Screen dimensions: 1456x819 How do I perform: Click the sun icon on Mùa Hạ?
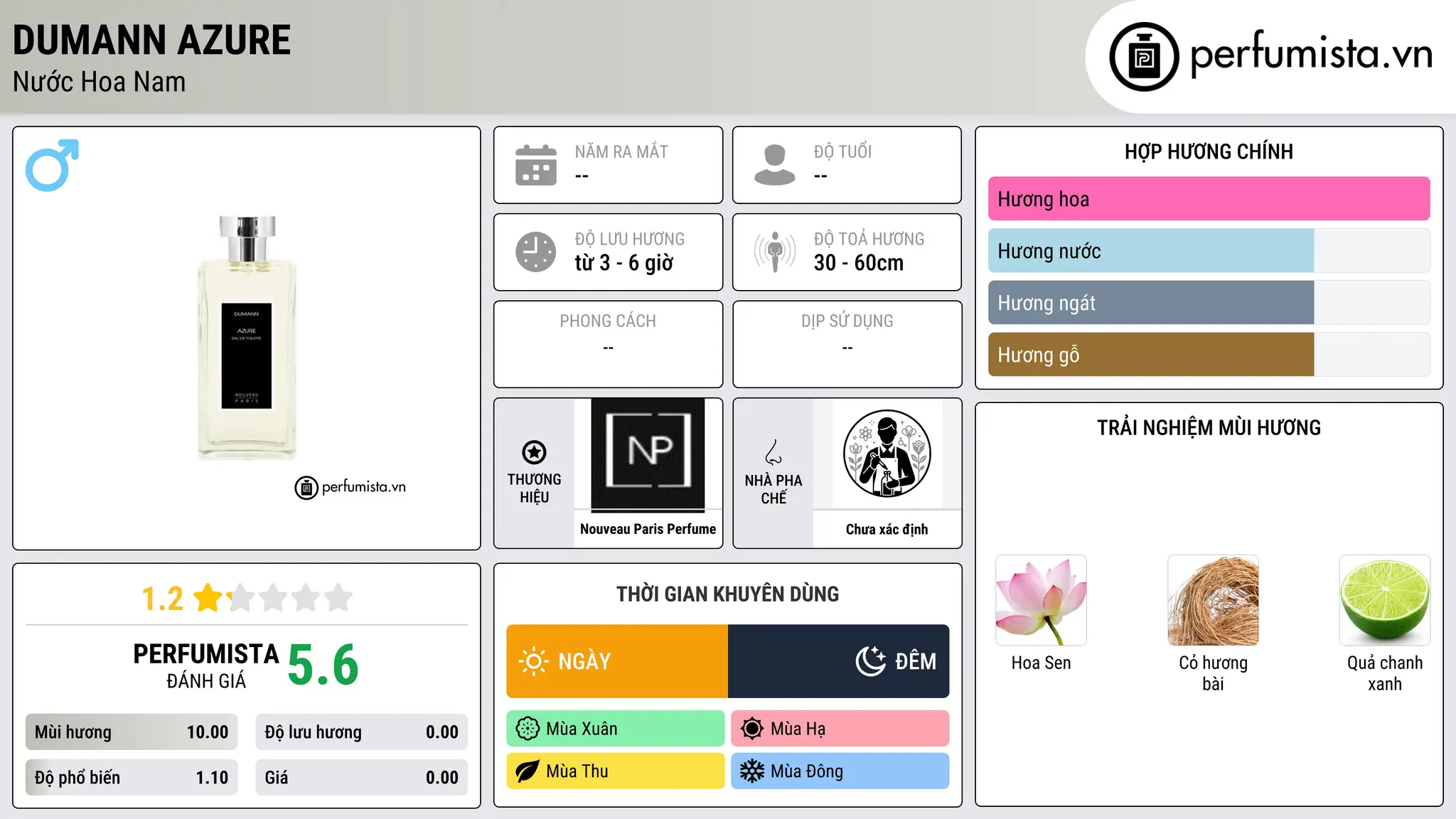pos(752,729)
